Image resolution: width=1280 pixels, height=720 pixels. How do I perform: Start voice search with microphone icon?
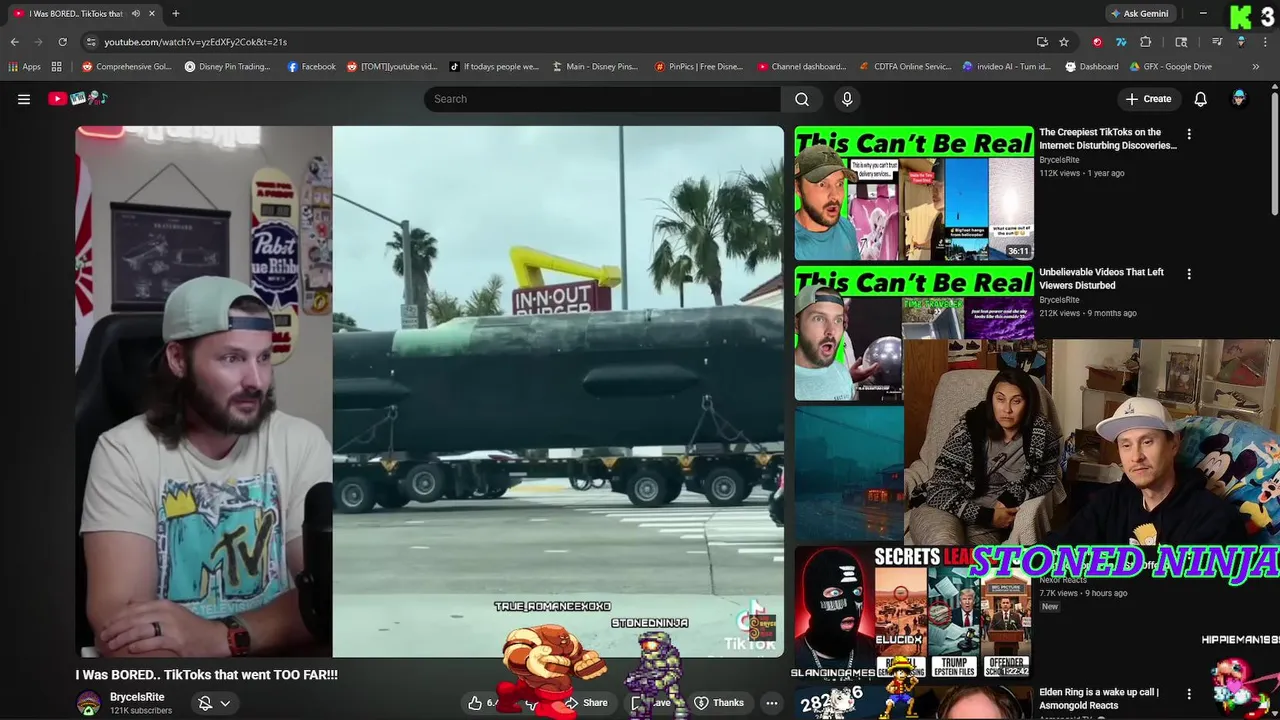(847, 99)
